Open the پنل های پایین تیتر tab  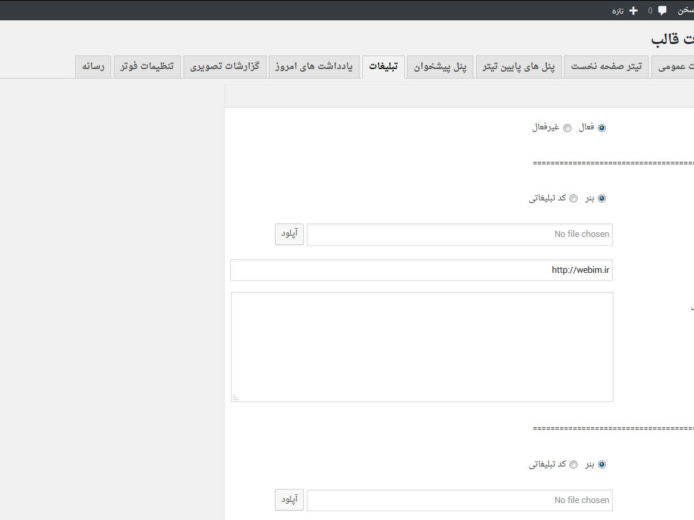coord(518,67)
